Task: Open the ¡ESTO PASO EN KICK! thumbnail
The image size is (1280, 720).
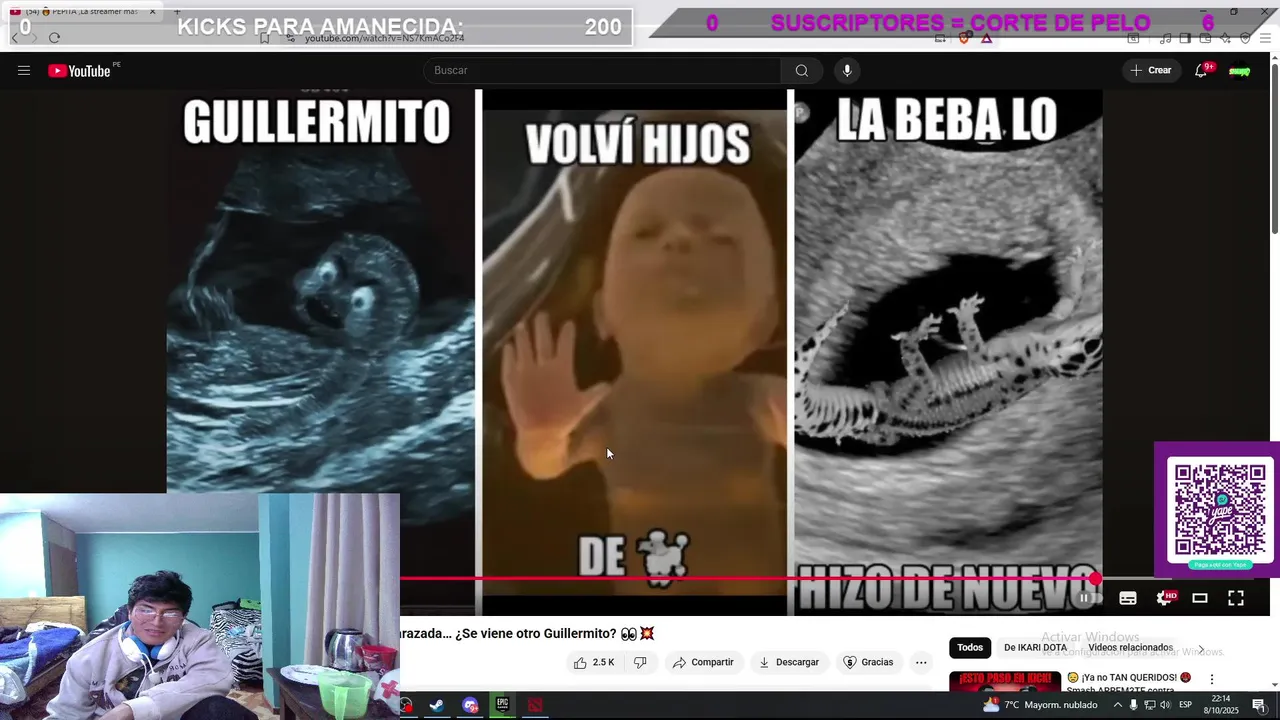Action: point(1005,681)
